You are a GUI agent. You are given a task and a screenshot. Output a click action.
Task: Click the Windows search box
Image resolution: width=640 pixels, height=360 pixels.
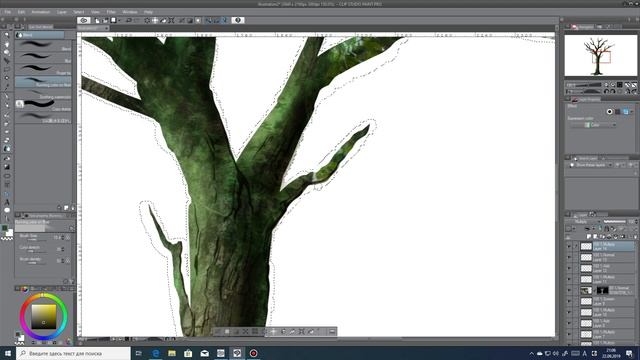tap(73, 353)
